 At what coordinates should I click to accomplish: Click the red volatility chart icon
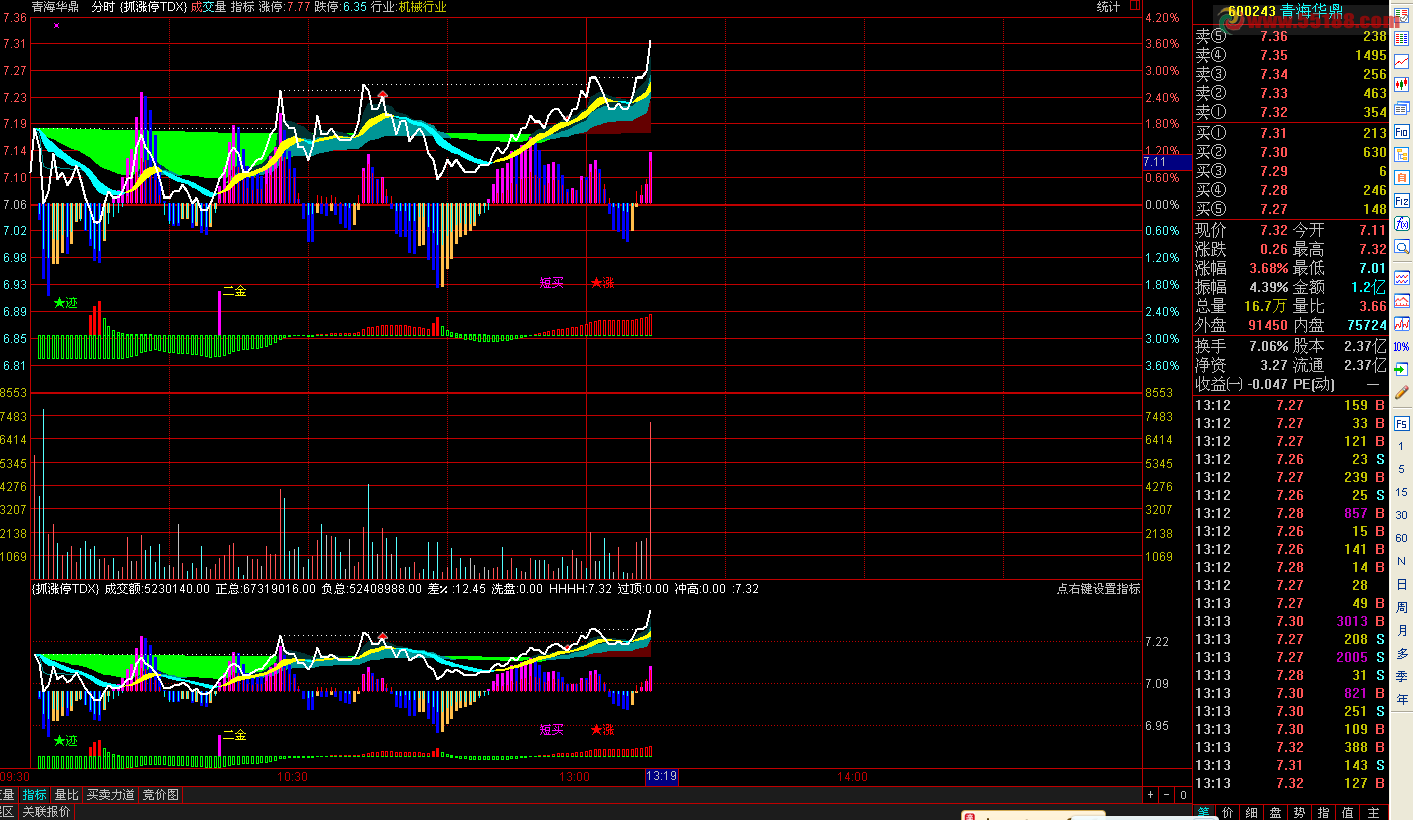tap(1402, 323)
